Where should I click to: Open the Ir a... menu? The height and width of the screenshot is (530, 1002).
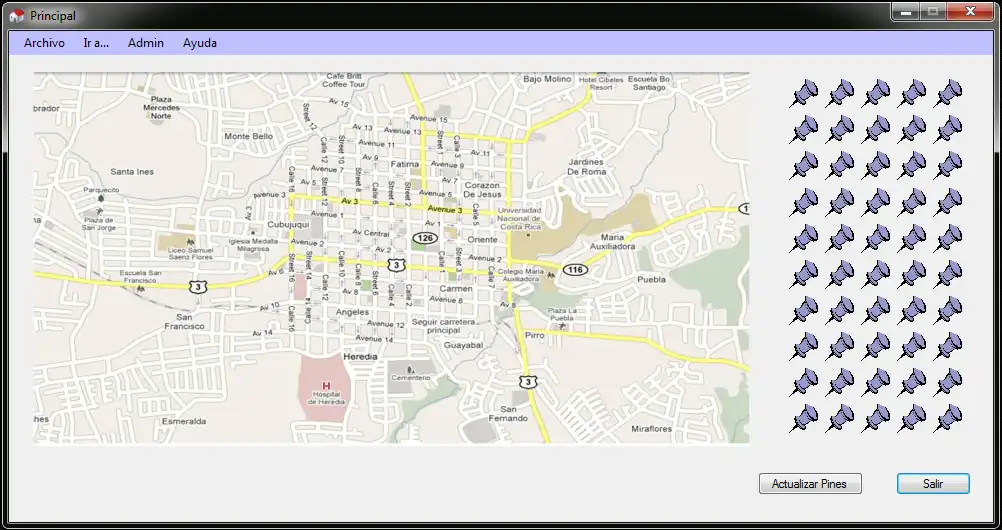click(96, 43)
